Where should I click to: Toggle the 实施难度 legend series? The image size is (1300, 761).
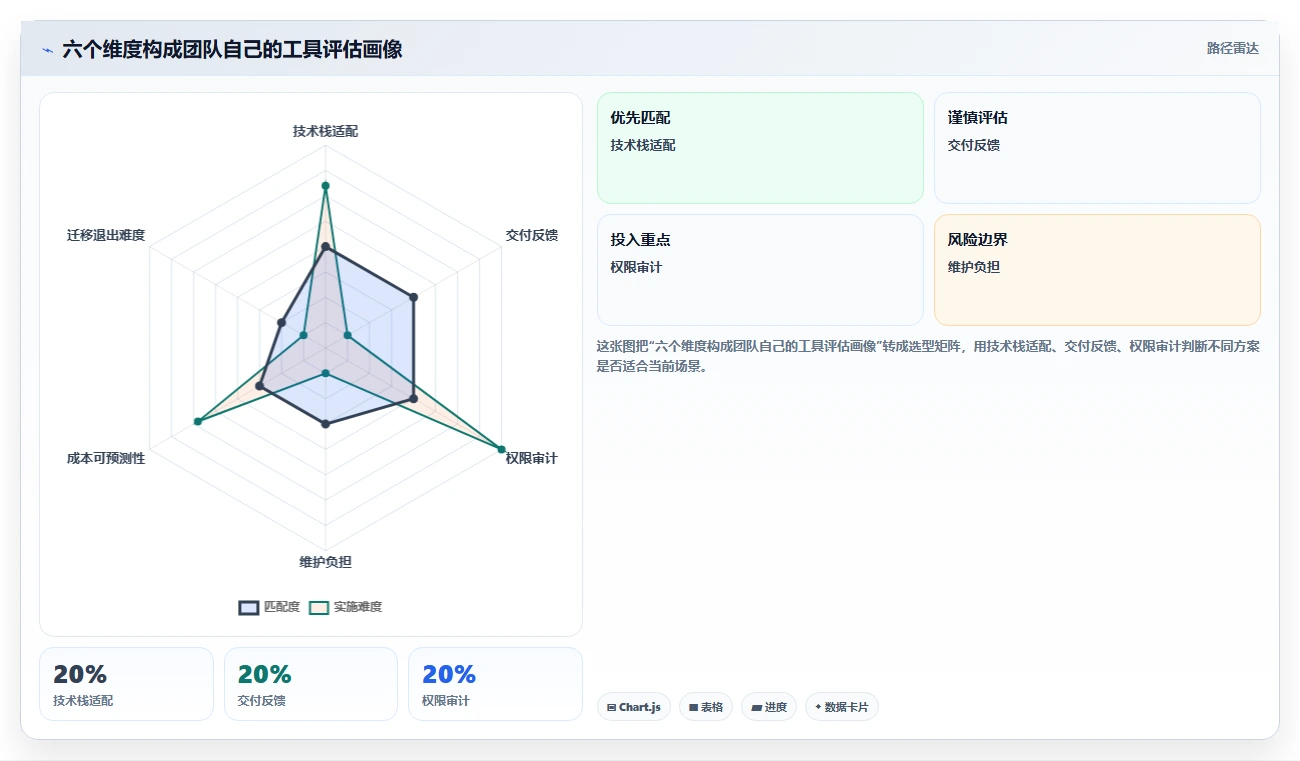[346, 607]
